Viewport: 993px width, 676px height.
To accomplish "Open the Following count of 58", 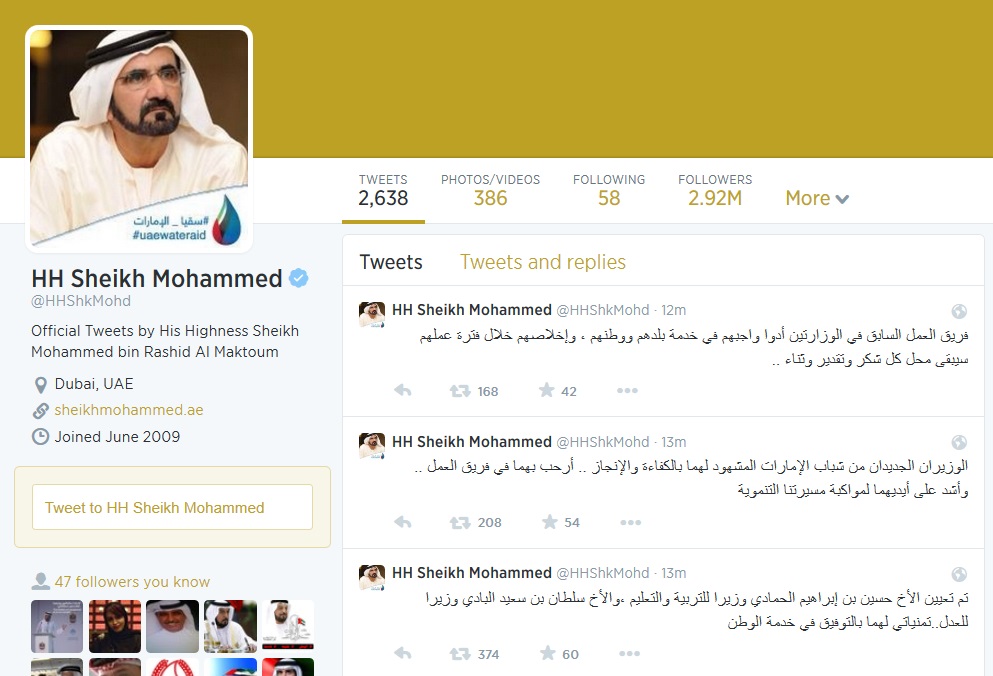I will click(x=609, y=190).
